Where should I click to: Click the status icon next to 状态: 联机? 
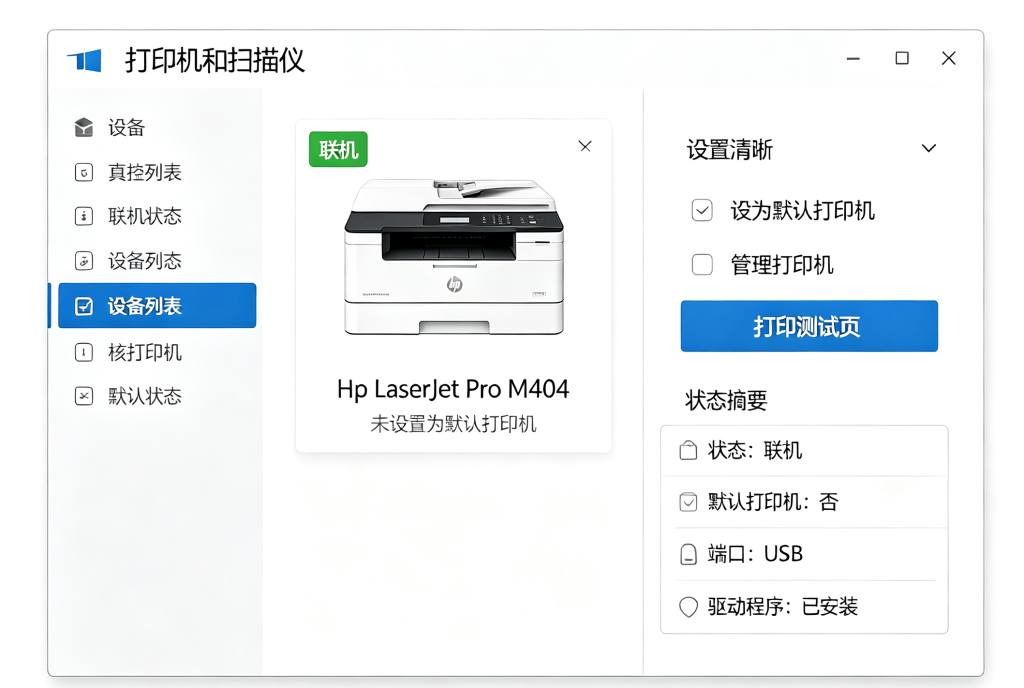[x=688, y=450]
